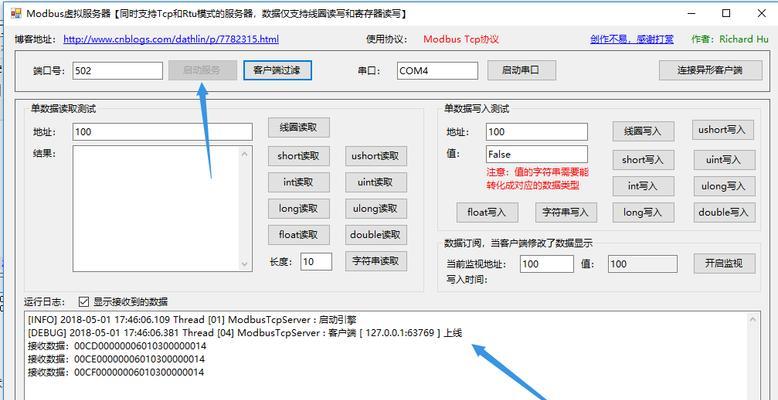Viewport: 778px width, 400px height.
Task: Click the read test 地址 field
Action: click(162, 132)
